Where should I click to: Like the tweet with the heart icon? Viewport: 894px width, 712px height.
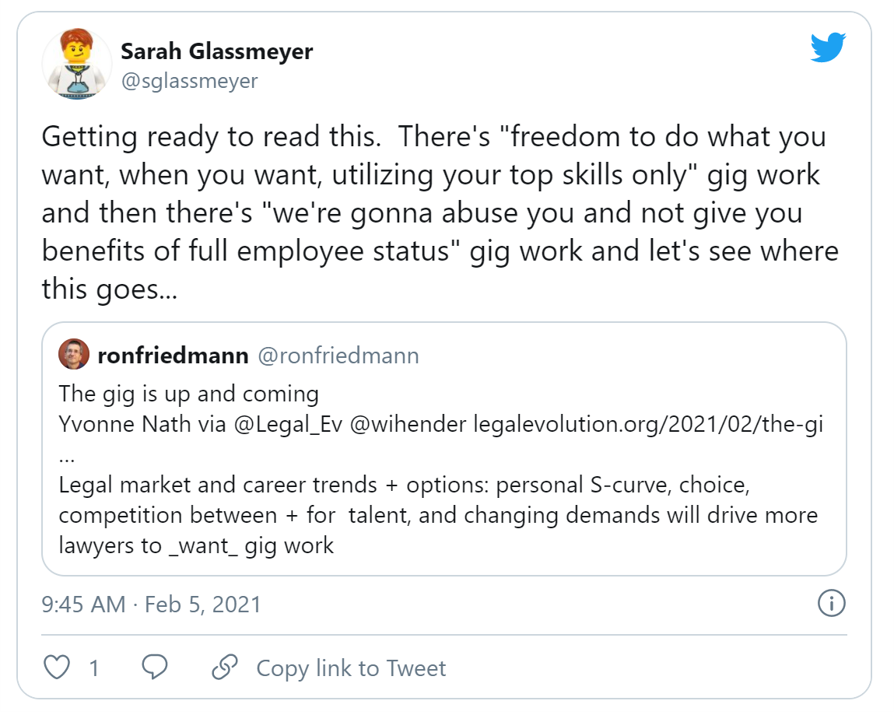(x=57, y=667)
